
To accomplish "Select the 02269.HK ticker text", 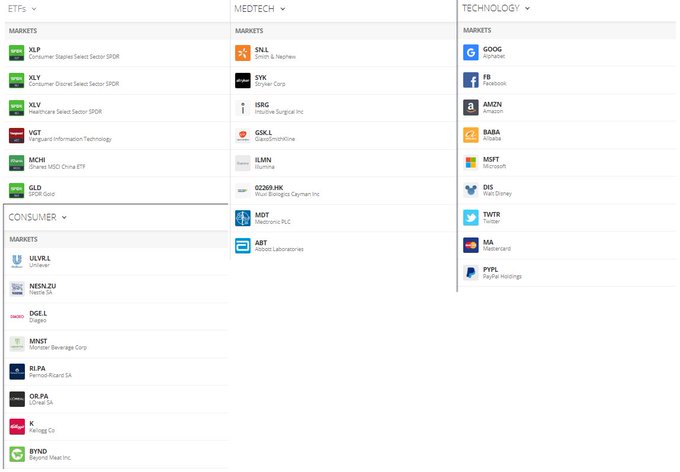I will click(269, 188).
